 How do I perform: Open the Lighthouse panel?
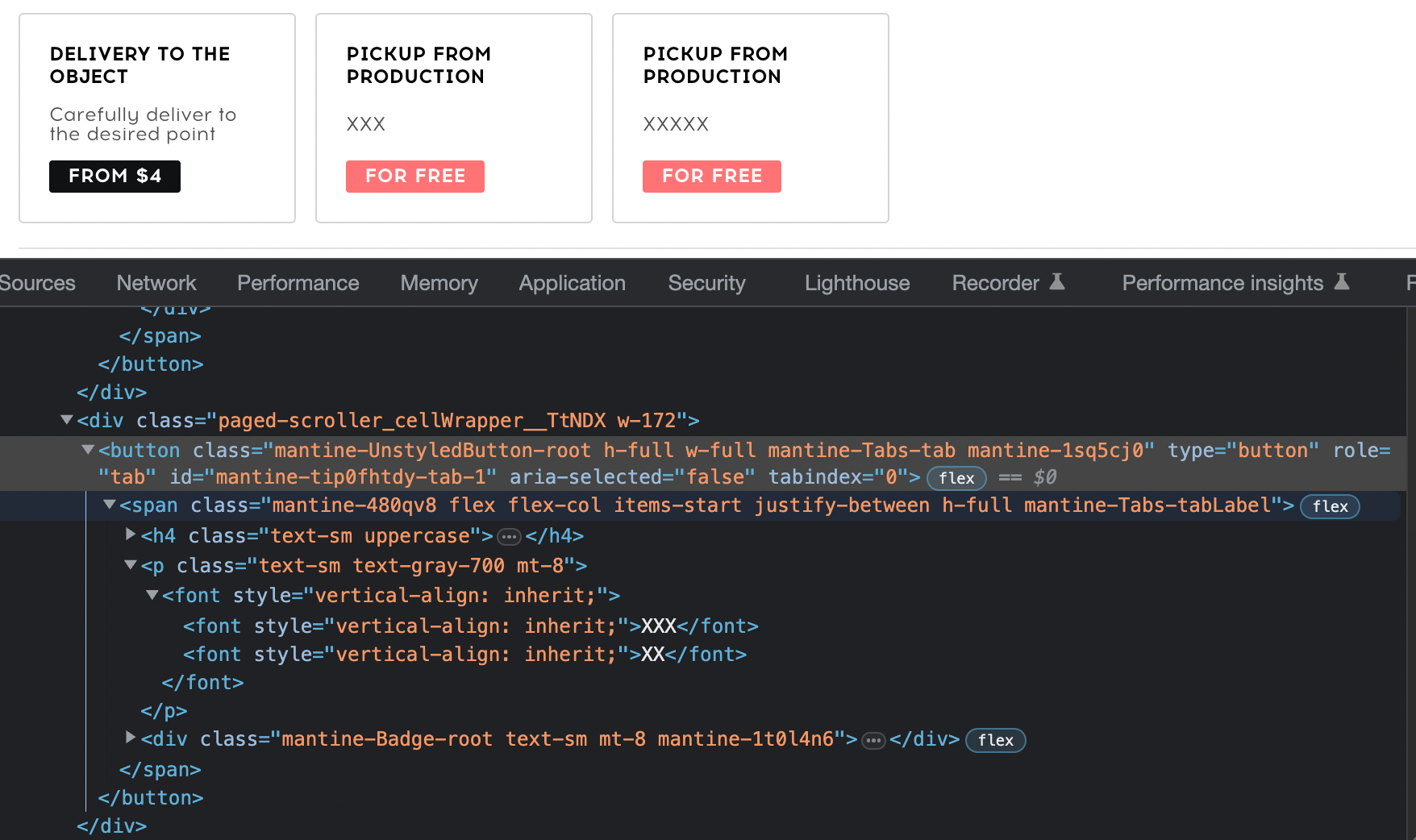pyautogui.click(x=856, y=283)
